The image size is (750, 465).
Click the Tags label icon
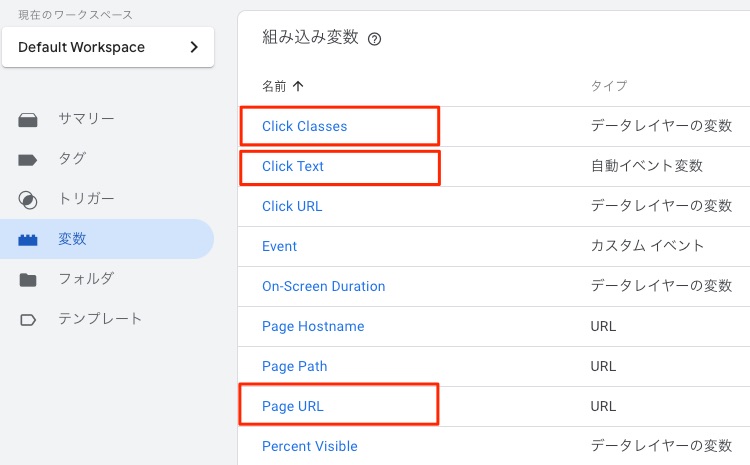pyautogui.click(x=28, y=160)
